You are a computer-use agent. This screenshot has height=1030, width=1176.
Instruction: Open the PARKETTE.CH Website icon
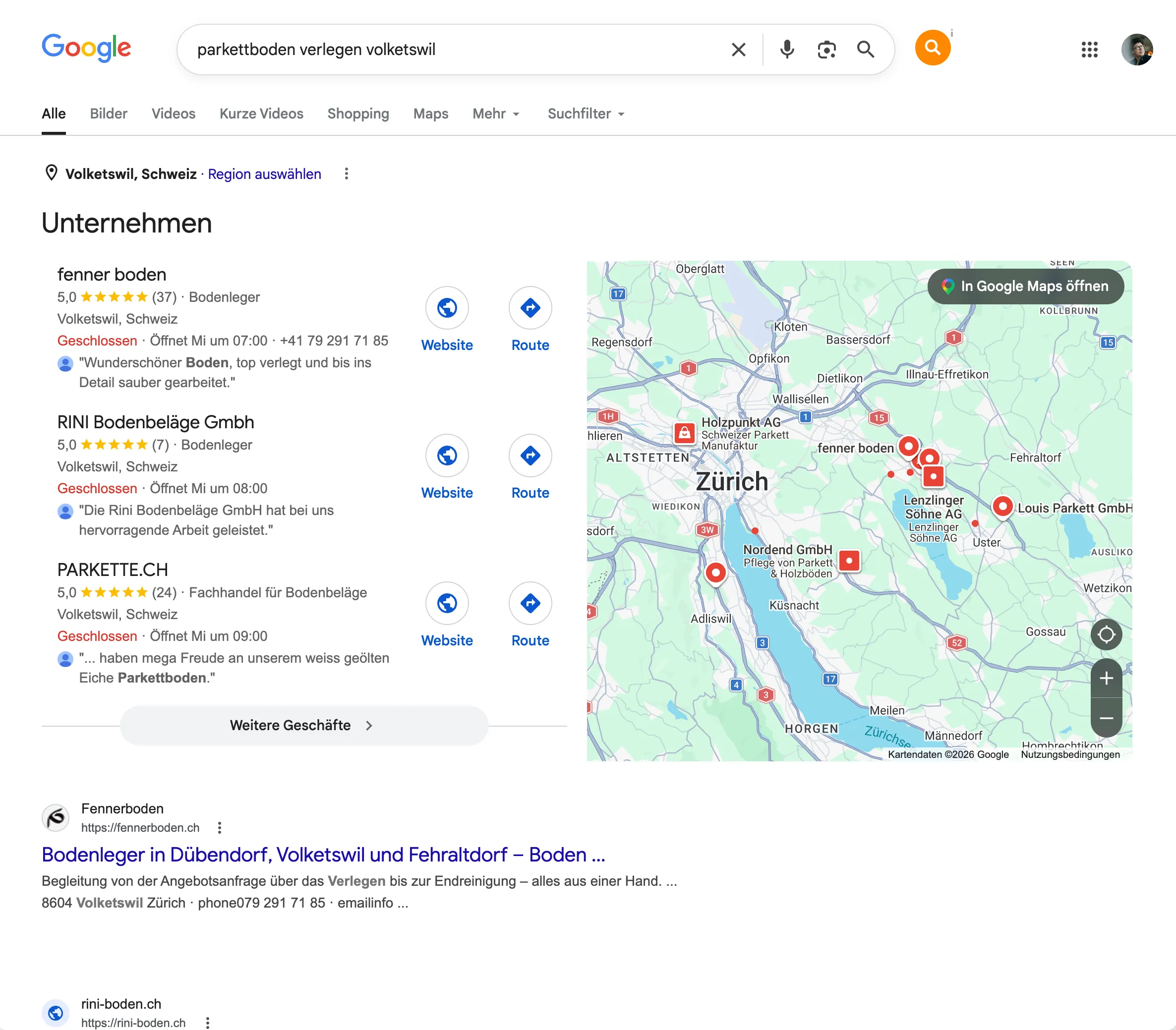click(447, 603)
